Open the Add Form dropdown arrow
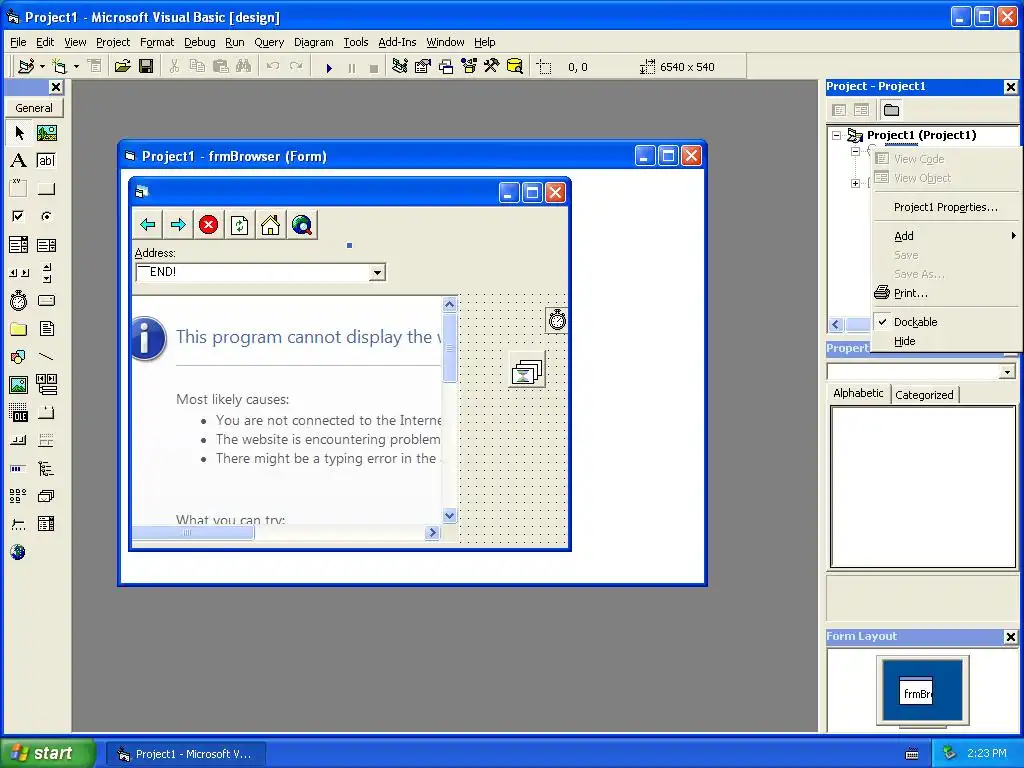Image resolution: width=1024 pixels, height=768 pixels. pos(76,67)
